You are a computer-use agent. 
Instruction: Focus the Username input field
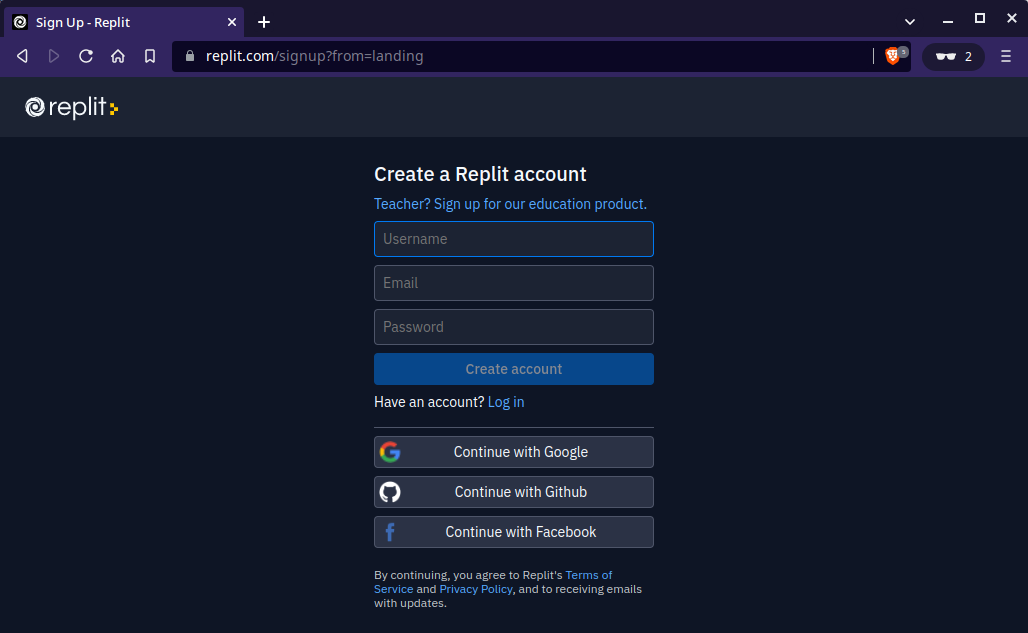(x=513, y=239)
